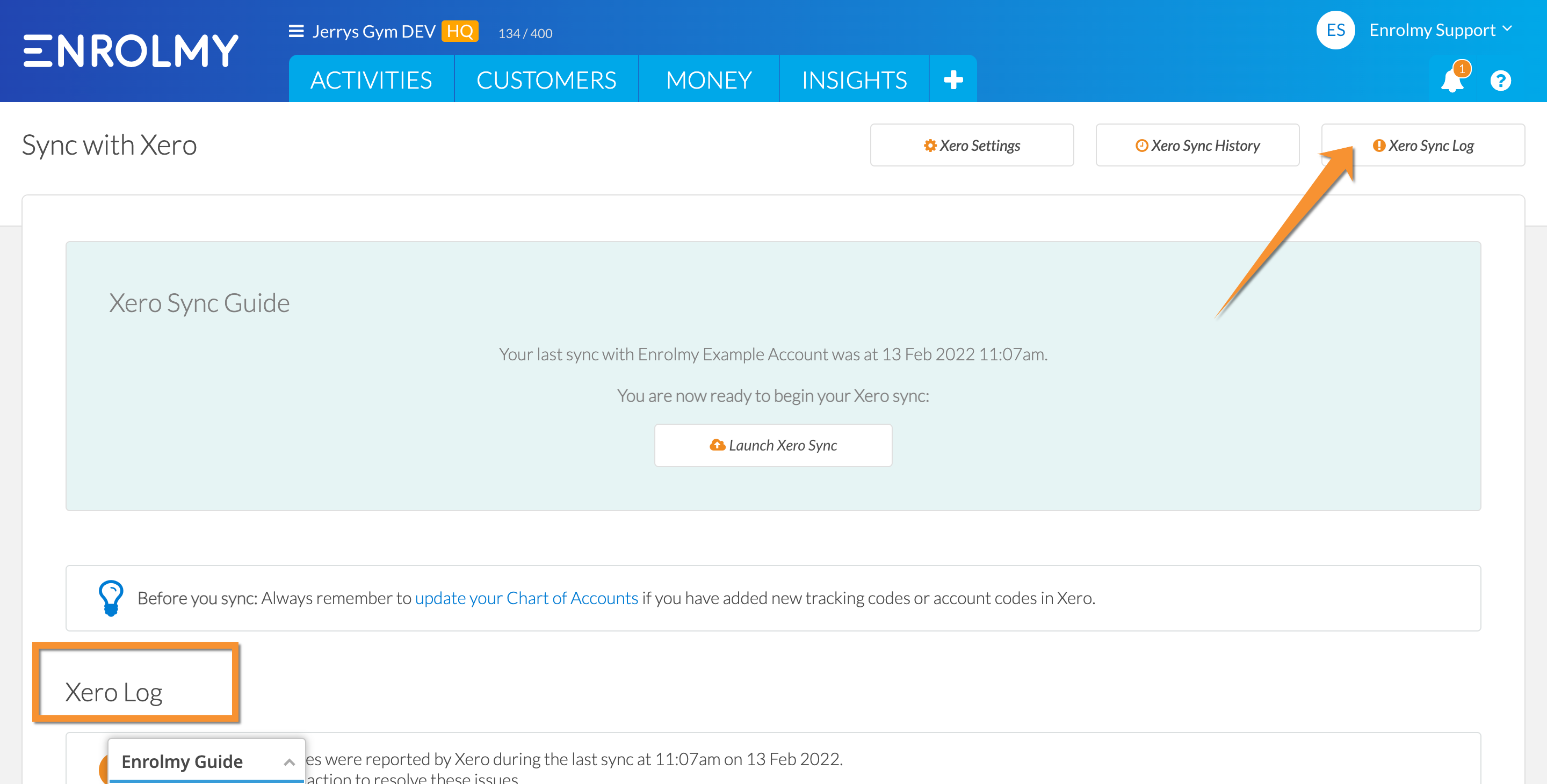Click the ES user avatar

[1335, 30]
